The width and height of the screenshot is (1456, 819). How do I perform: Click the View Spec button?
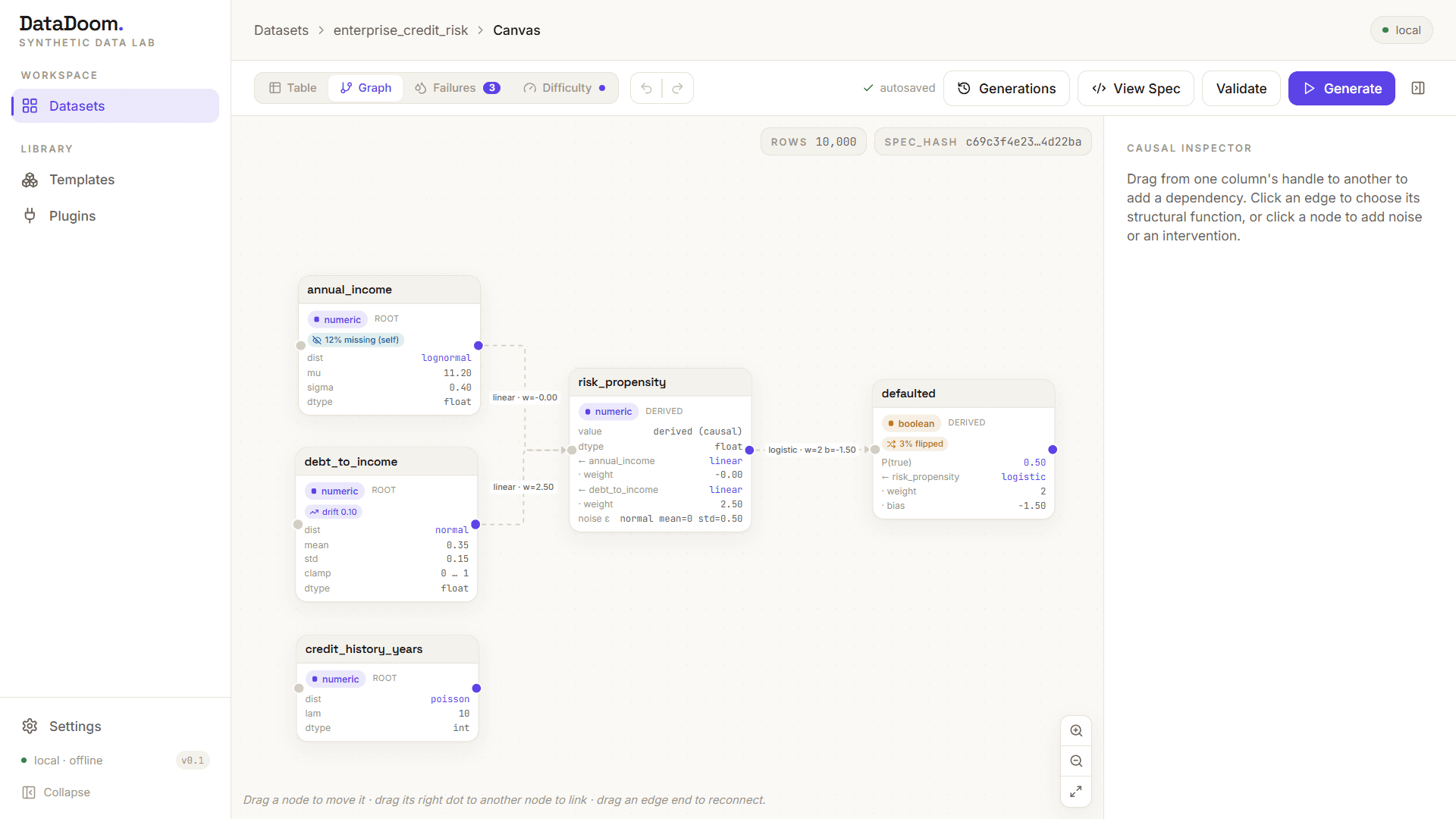tap(1136, 89)
